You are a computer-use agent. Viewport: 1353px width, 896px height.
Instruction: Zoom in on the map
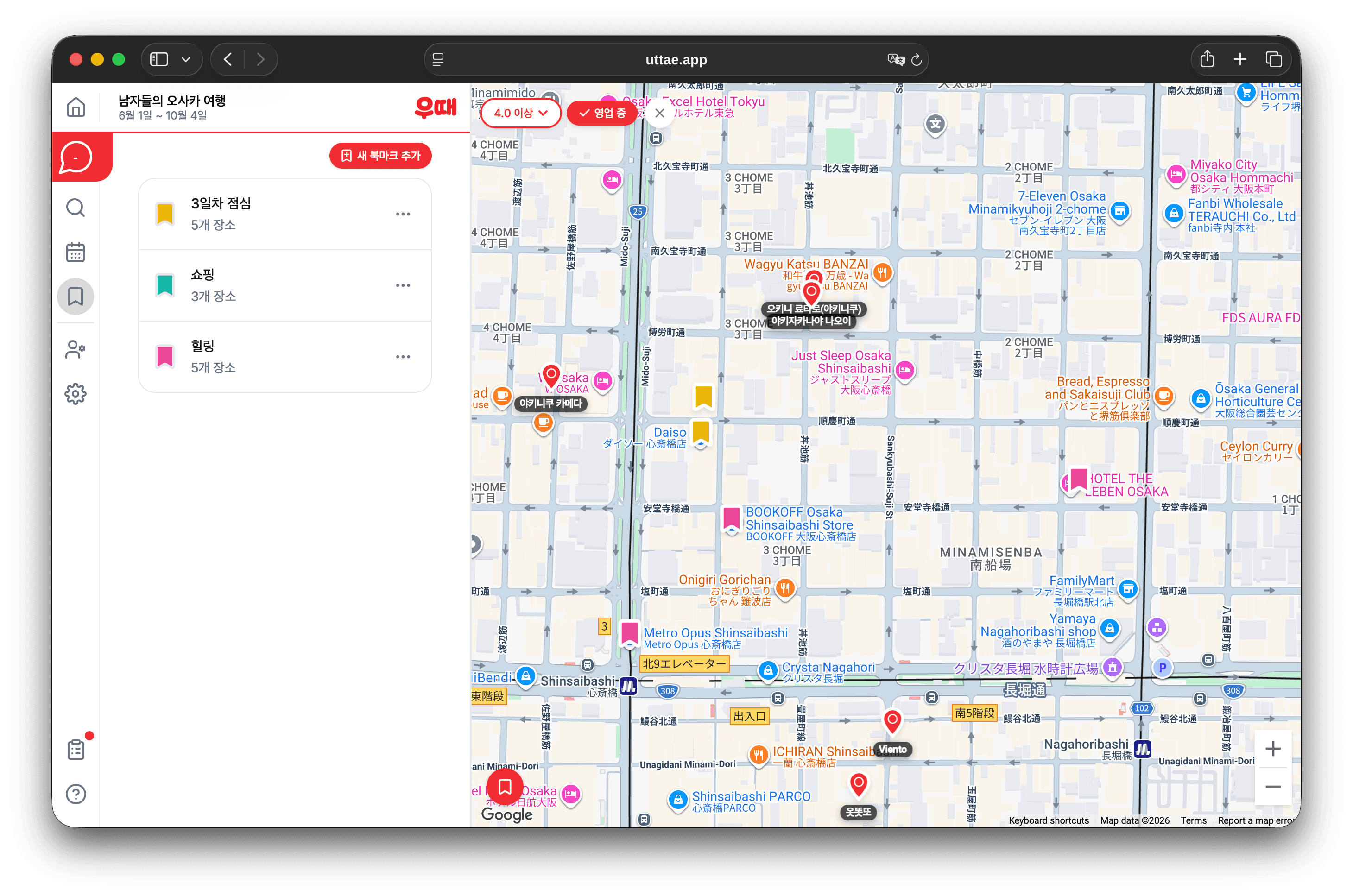click(x=1272, y=749)
